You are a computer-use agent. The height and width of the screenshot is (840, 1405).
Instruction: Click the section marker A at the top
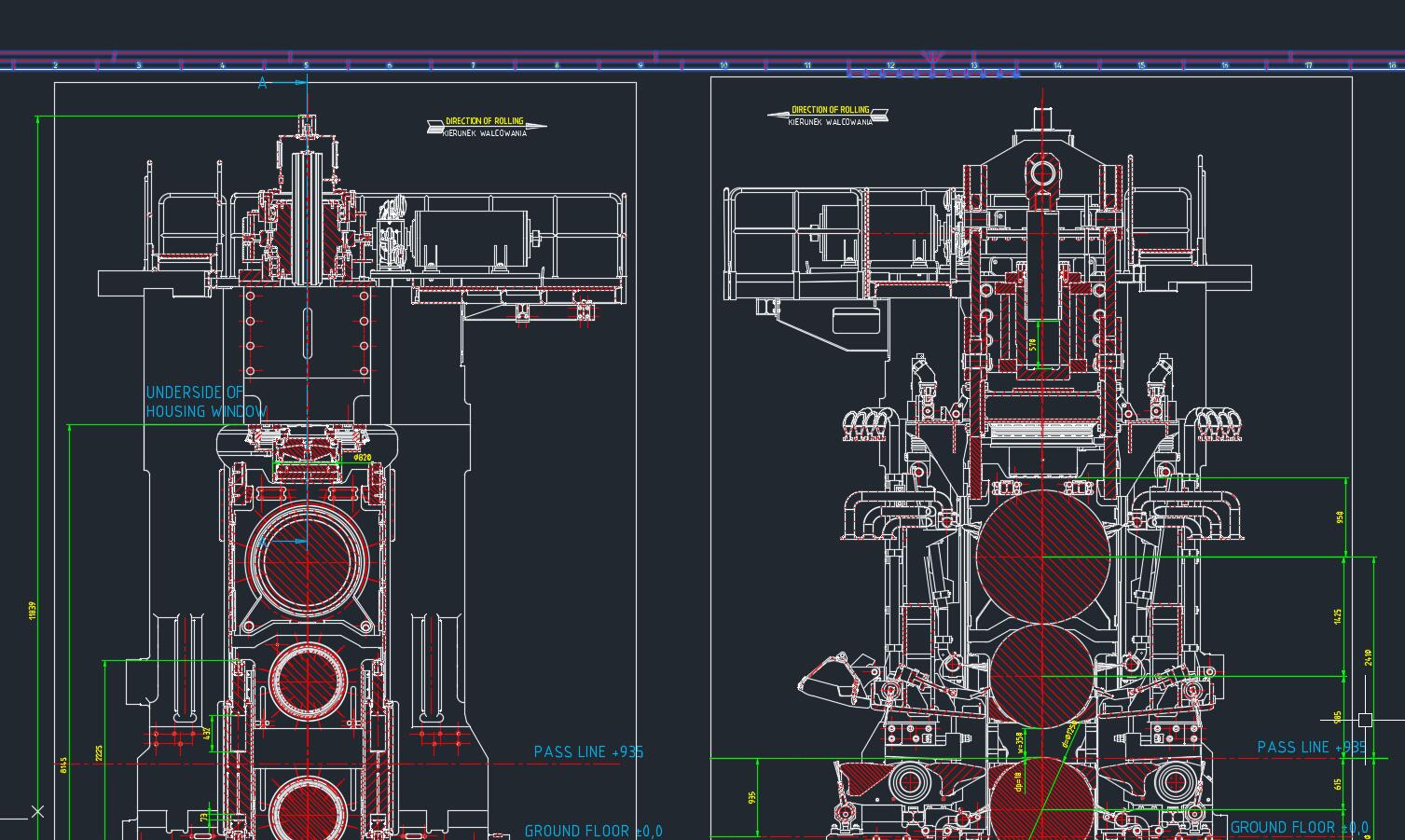tap(263, 83)
